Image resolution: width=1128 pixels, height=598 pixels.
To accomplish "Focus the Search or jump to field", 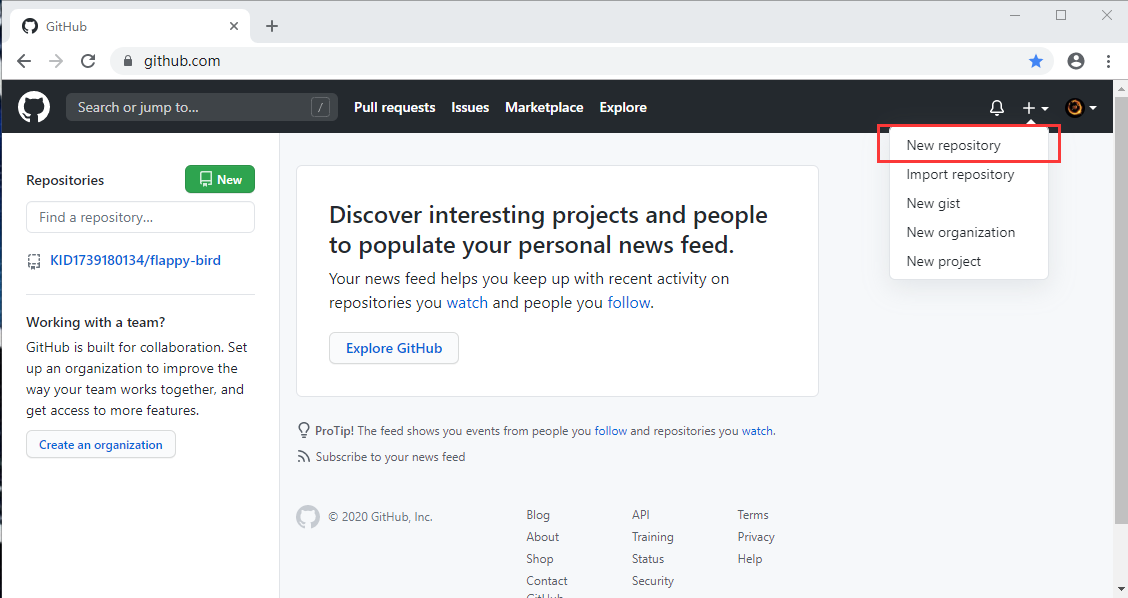I will click(x=201, y=107).
